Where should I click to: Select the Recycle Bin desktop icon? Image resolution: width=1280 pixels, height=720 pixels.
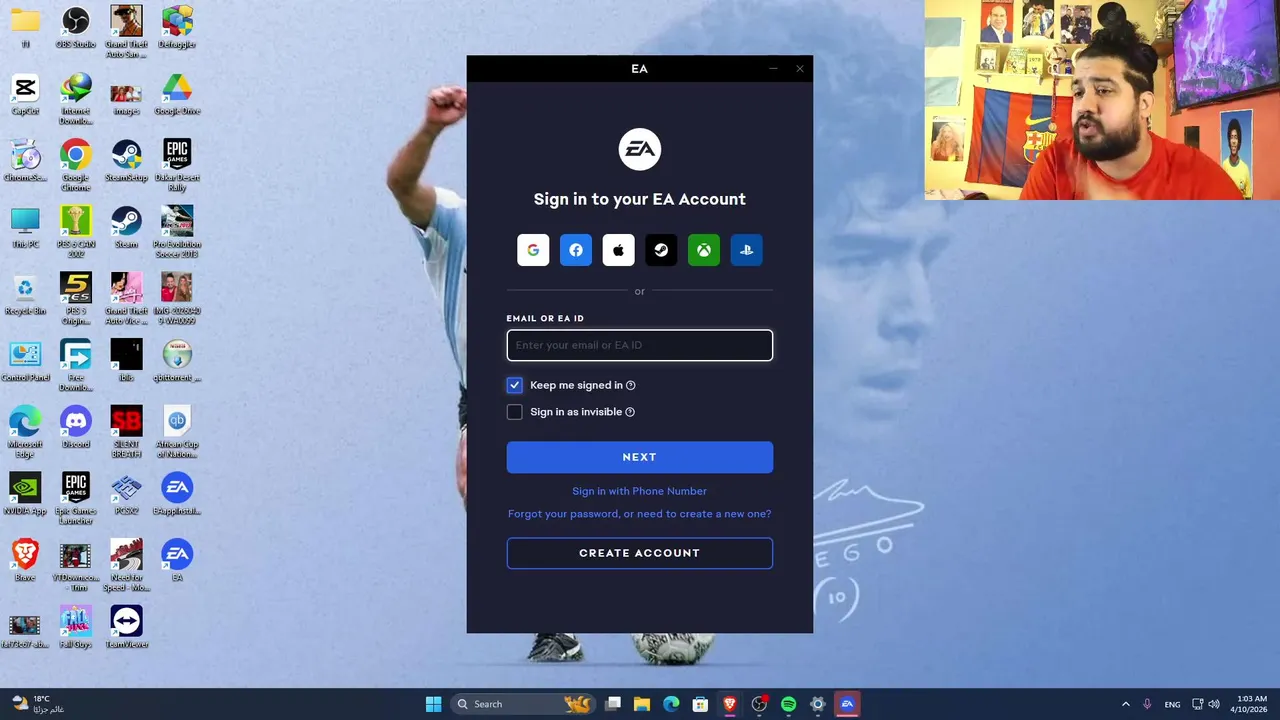point(25,295)
